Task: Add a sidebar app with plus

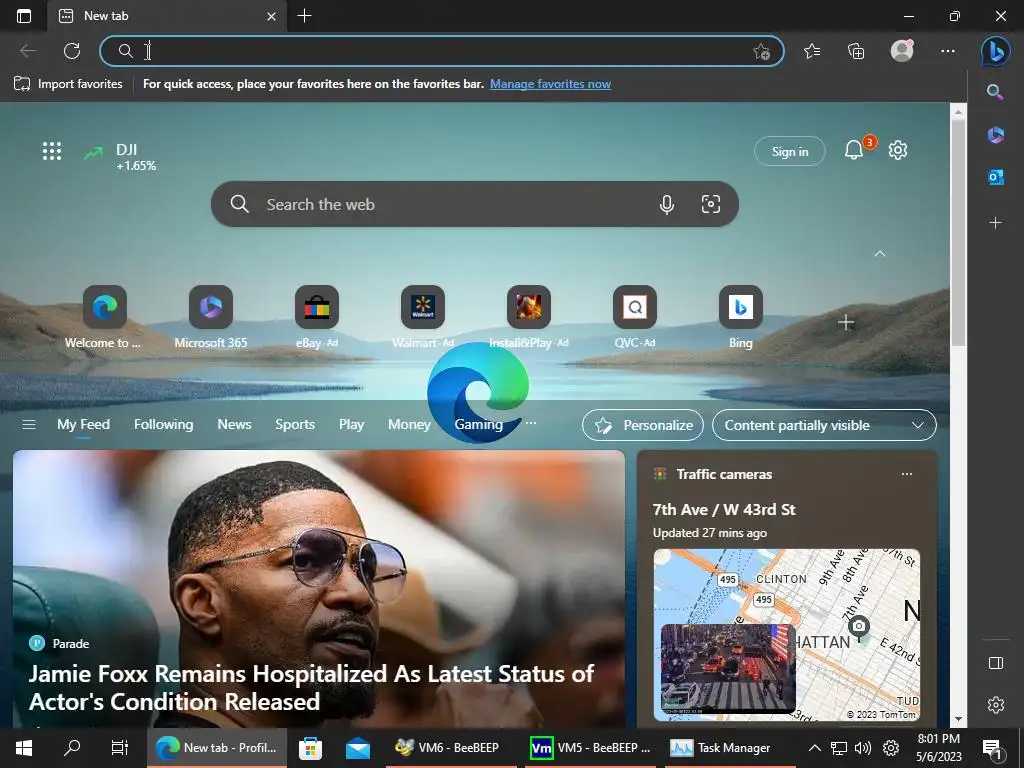Action: tap(995, 223)
